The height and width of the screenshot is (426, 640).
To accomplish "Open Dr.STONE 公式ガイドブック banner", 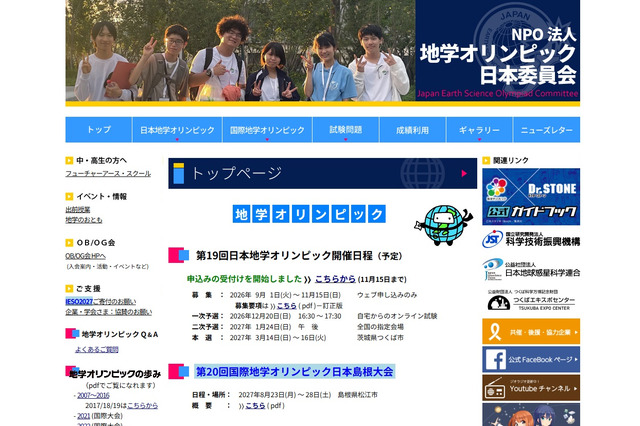I will pyautogui.click(x=531, y=197).
